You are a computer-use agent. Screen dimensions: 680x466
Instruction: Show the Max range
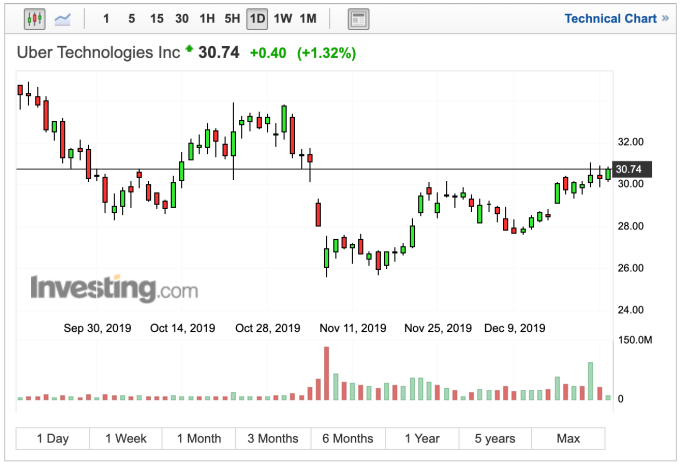(568, 439)
